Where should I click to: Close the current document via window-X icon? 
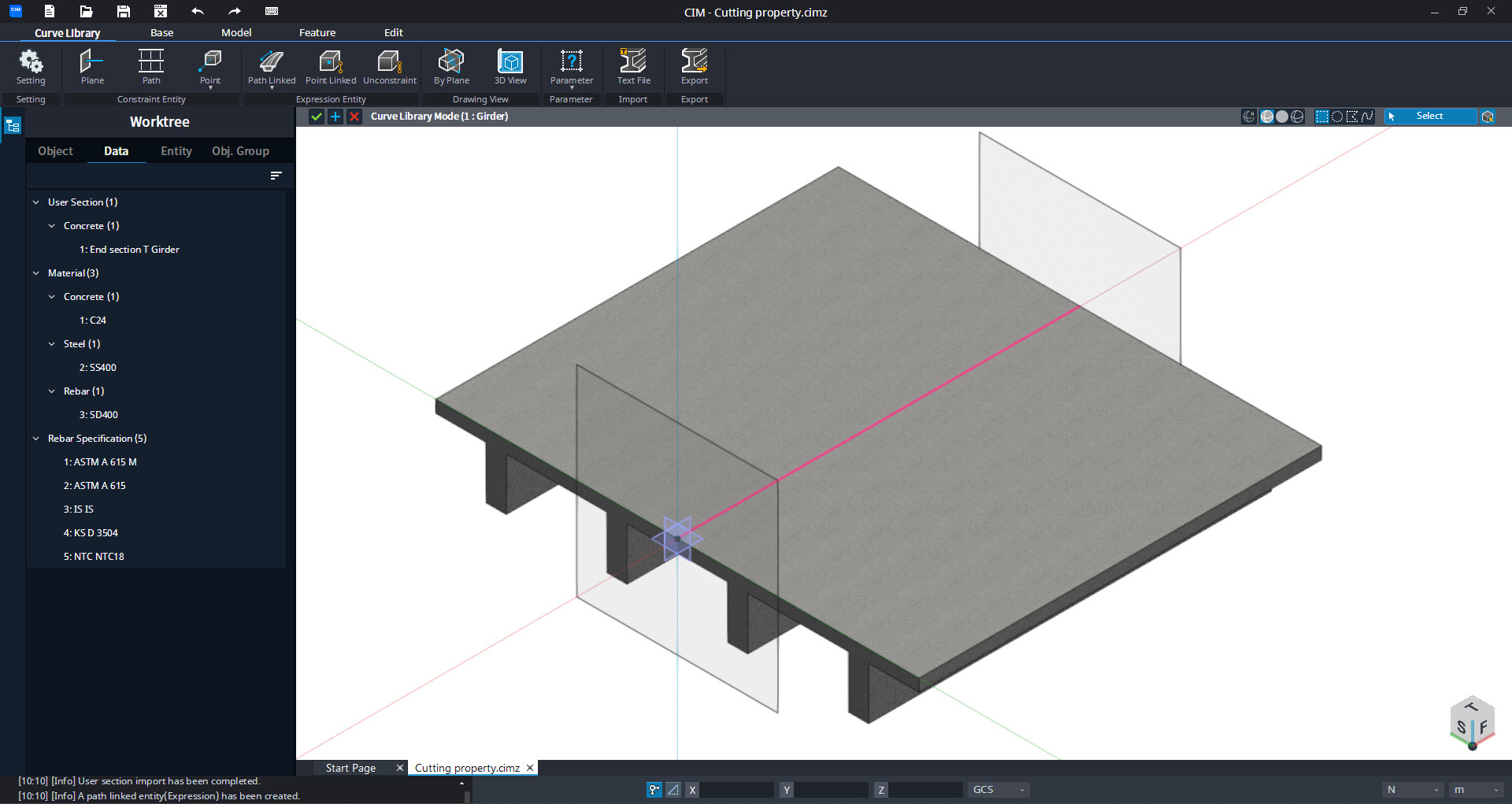[x=161, y=11]
